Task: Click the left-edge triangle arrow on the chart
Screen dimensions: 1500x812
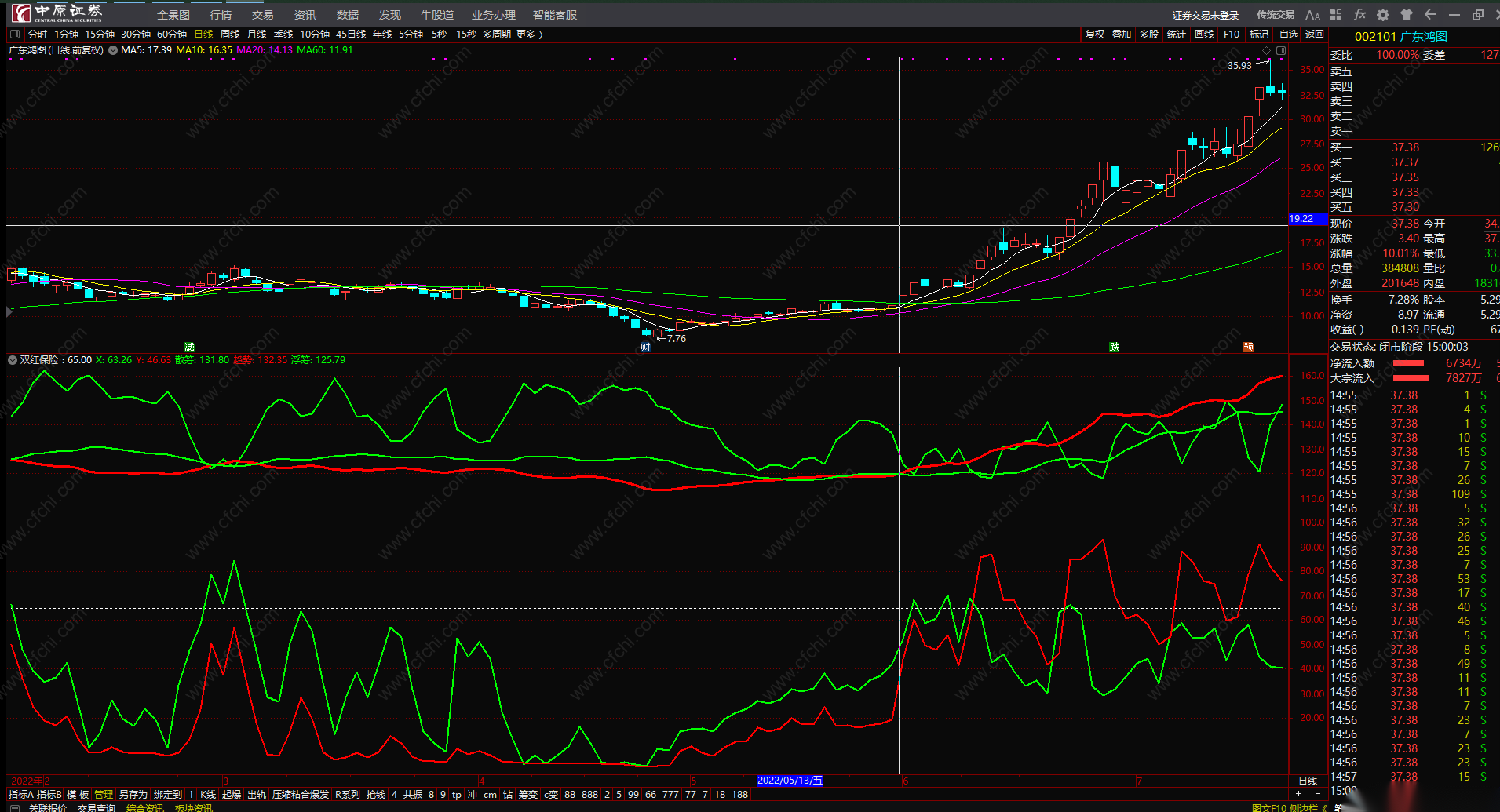Action: (9, 312)
